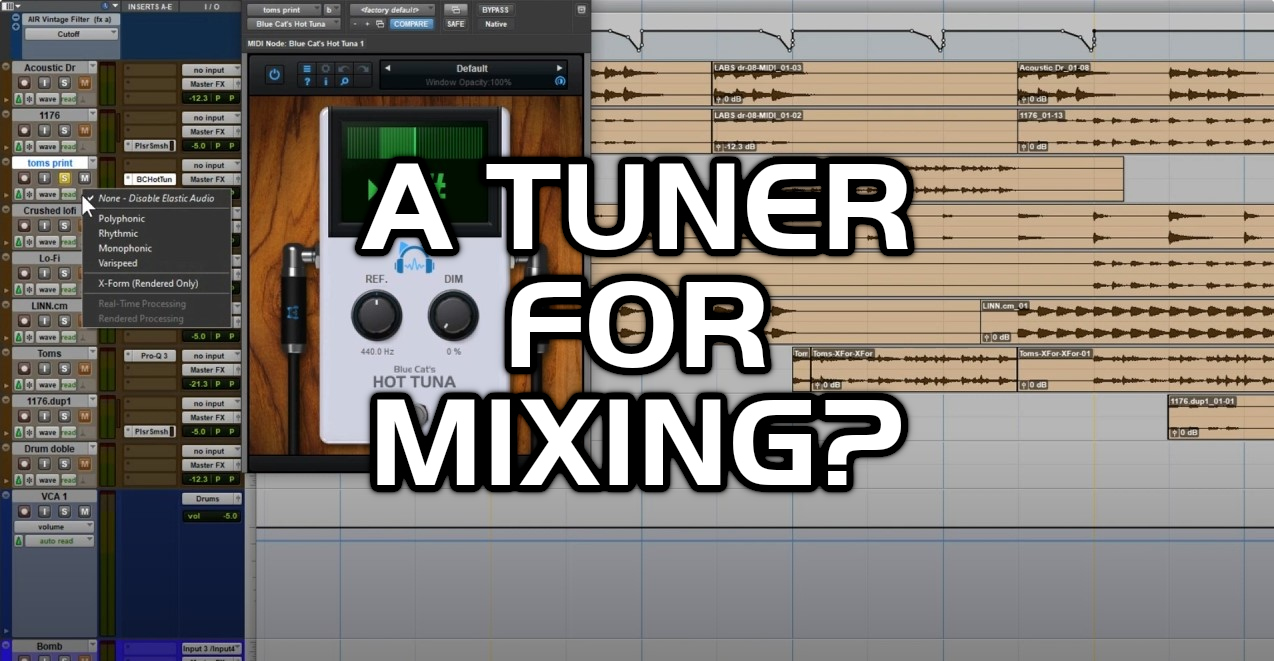This screenshot has height=661, width=1274.
Task: Open the Pro-Q 3 insert on Toms
Action: [x=149, y=355]
